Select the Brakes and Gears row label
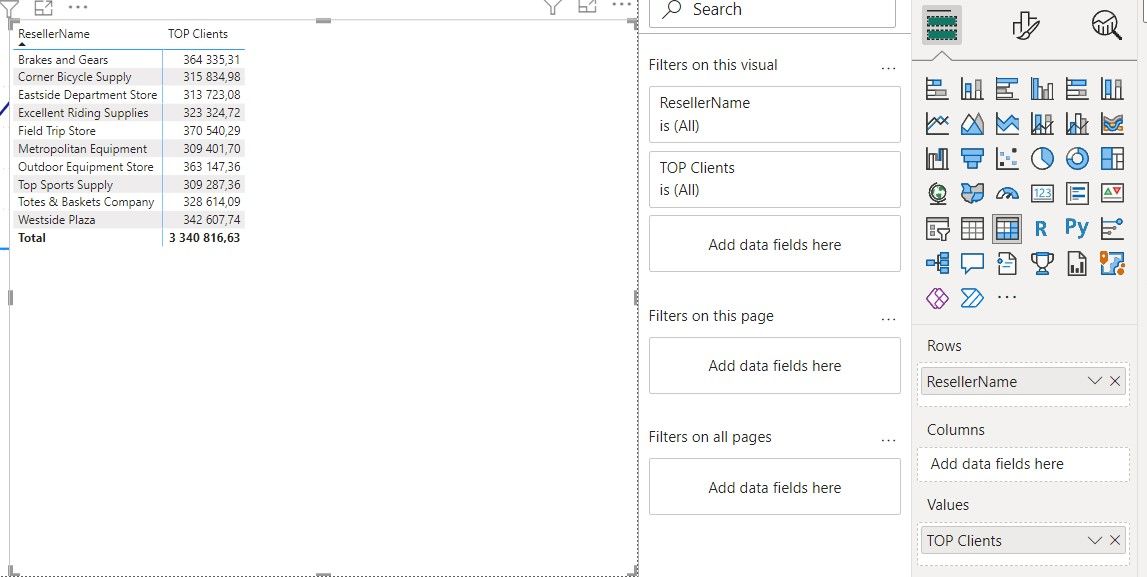The height and width of the screenshot is (577, 1147). point(63,60)
